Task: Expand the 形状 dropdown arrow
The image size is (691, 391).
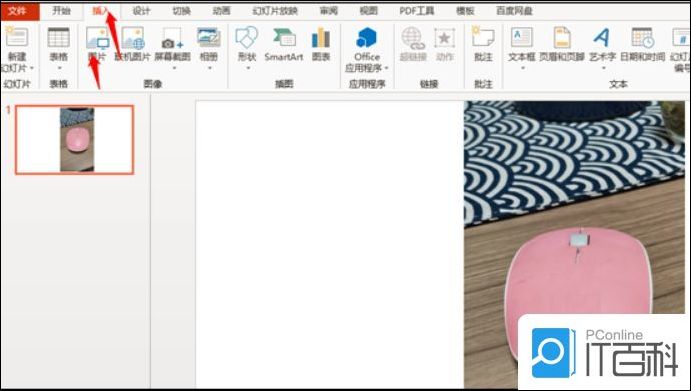Action: pyautogui.click(x=248, y=68)
